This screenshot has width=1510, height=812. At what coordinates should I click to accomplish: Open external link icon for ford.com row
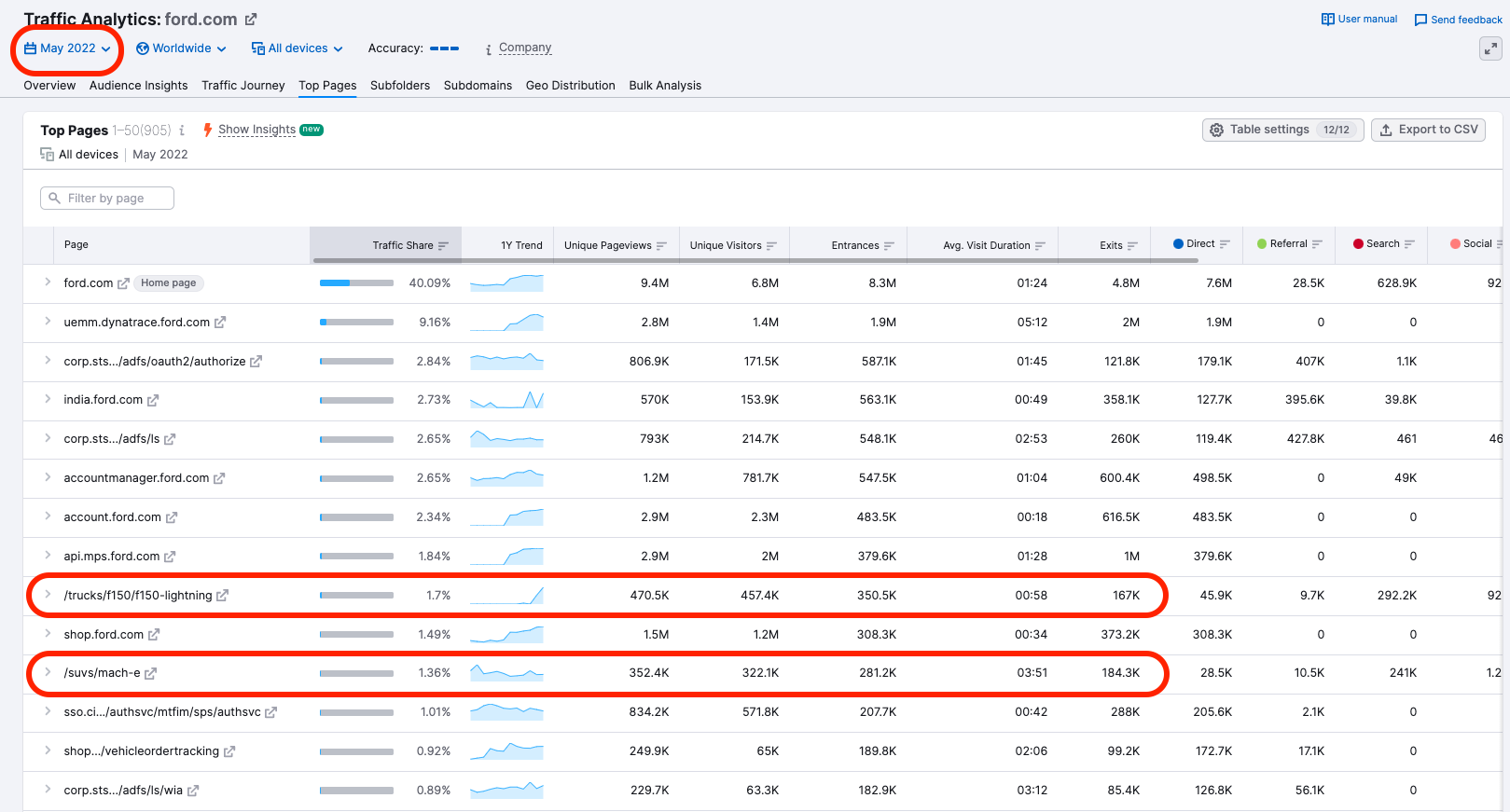[x=123, y=283]
